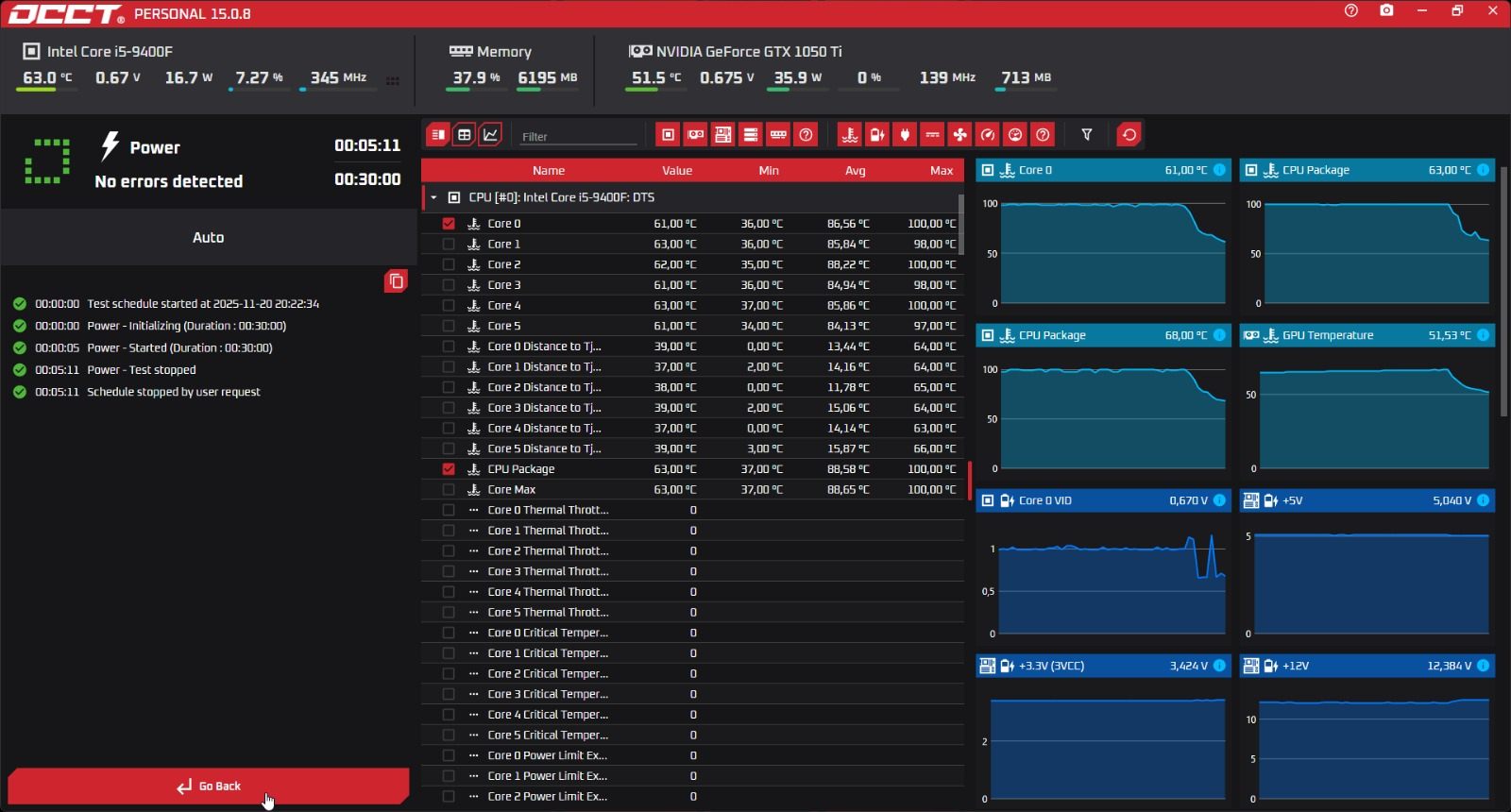The image size is (1511, 812).
Task: Toggle frequency gauge readings filter icon
Action: click(988, 135)
